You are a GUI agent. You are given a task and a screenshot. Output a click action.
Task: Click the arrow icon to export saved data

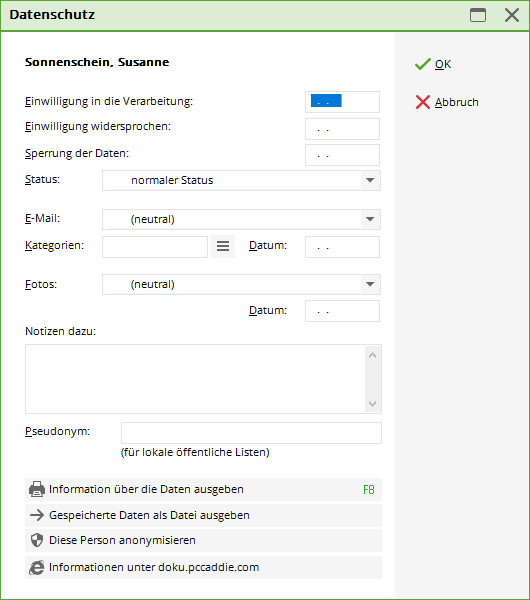tap(37, 515)
